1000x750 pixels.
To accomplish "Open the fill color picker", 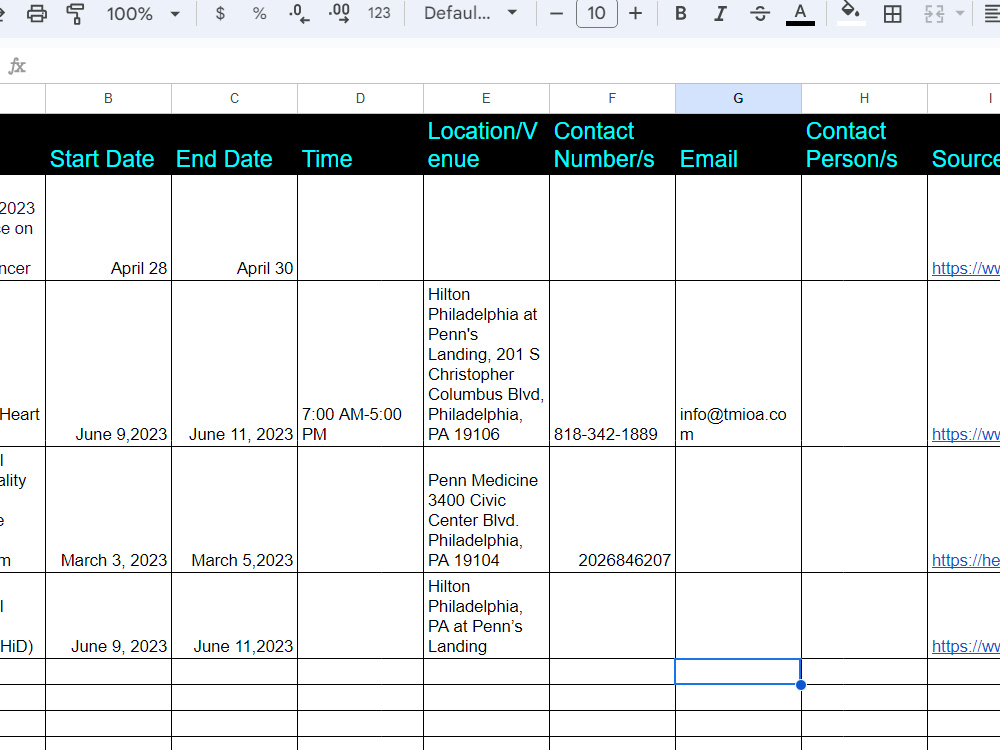I will point(850,13).
